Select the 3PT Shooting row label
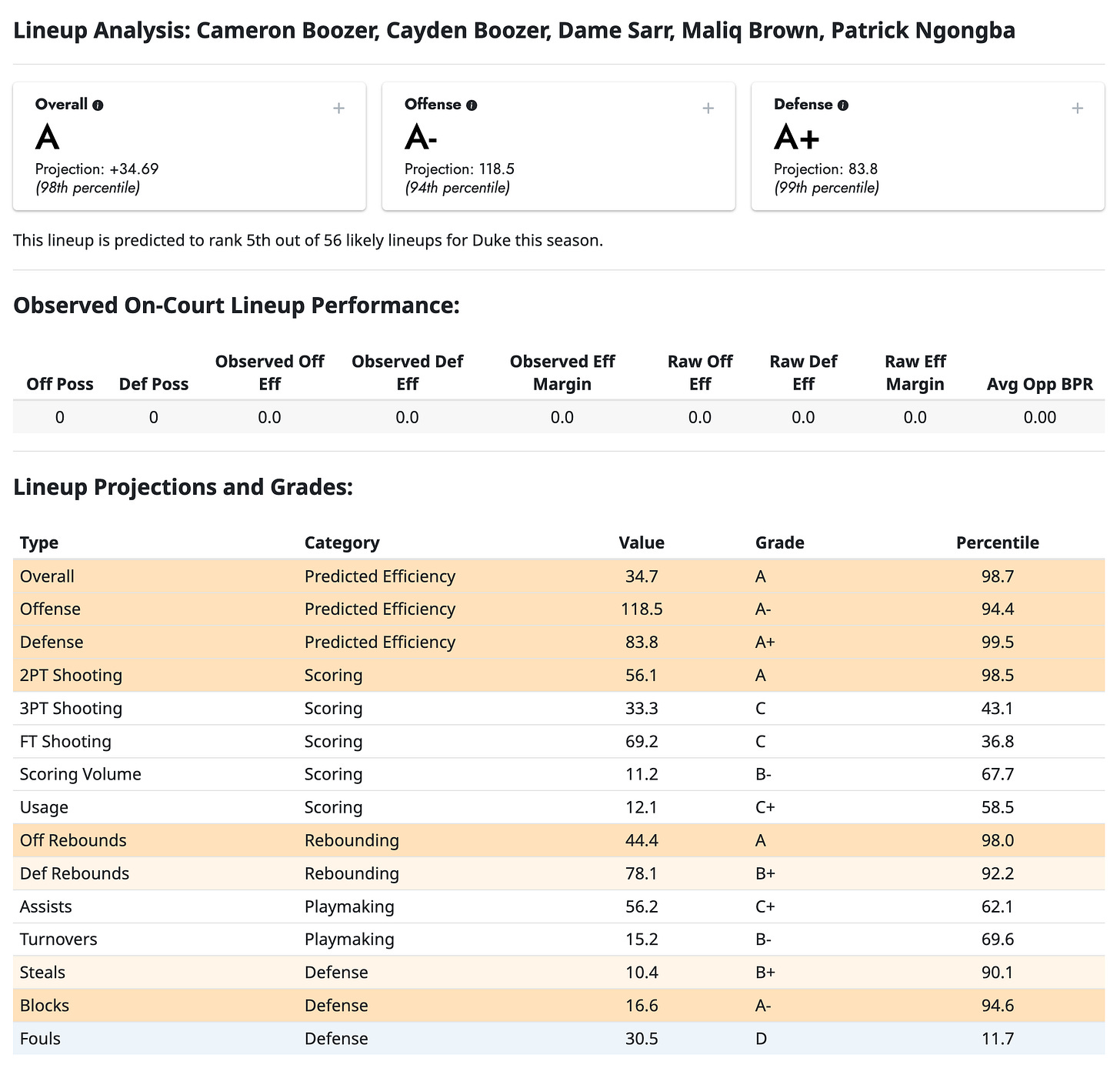 click(x=71, y=708)
